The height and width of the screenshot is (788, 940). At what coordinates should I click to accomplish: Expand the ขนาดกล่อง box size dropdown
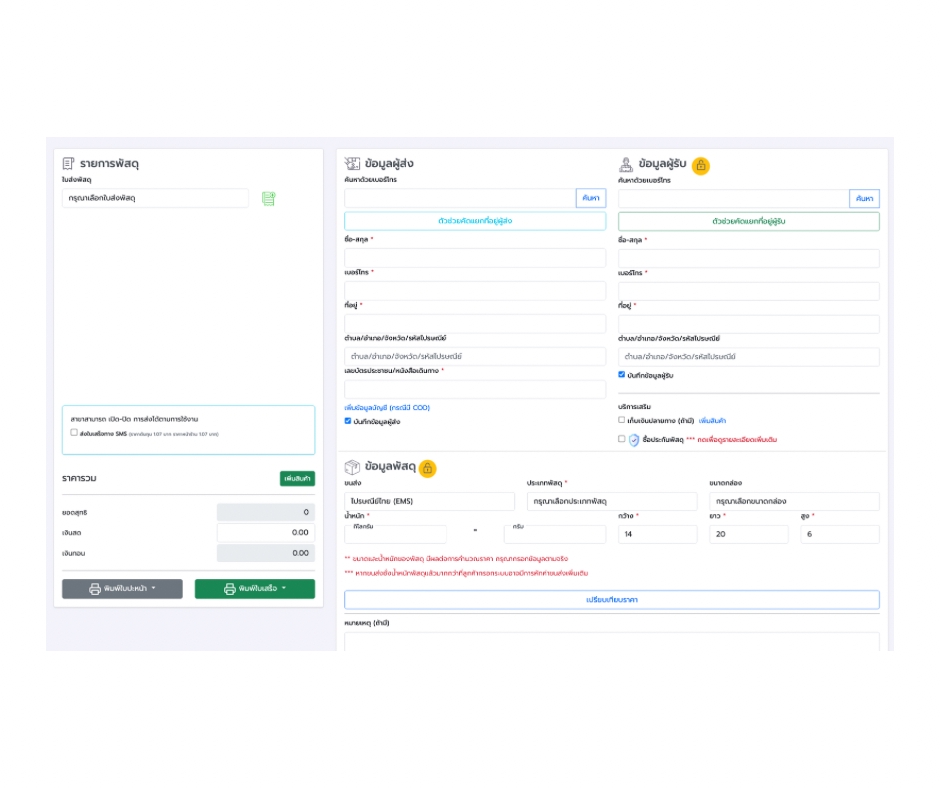pos(794,501)
